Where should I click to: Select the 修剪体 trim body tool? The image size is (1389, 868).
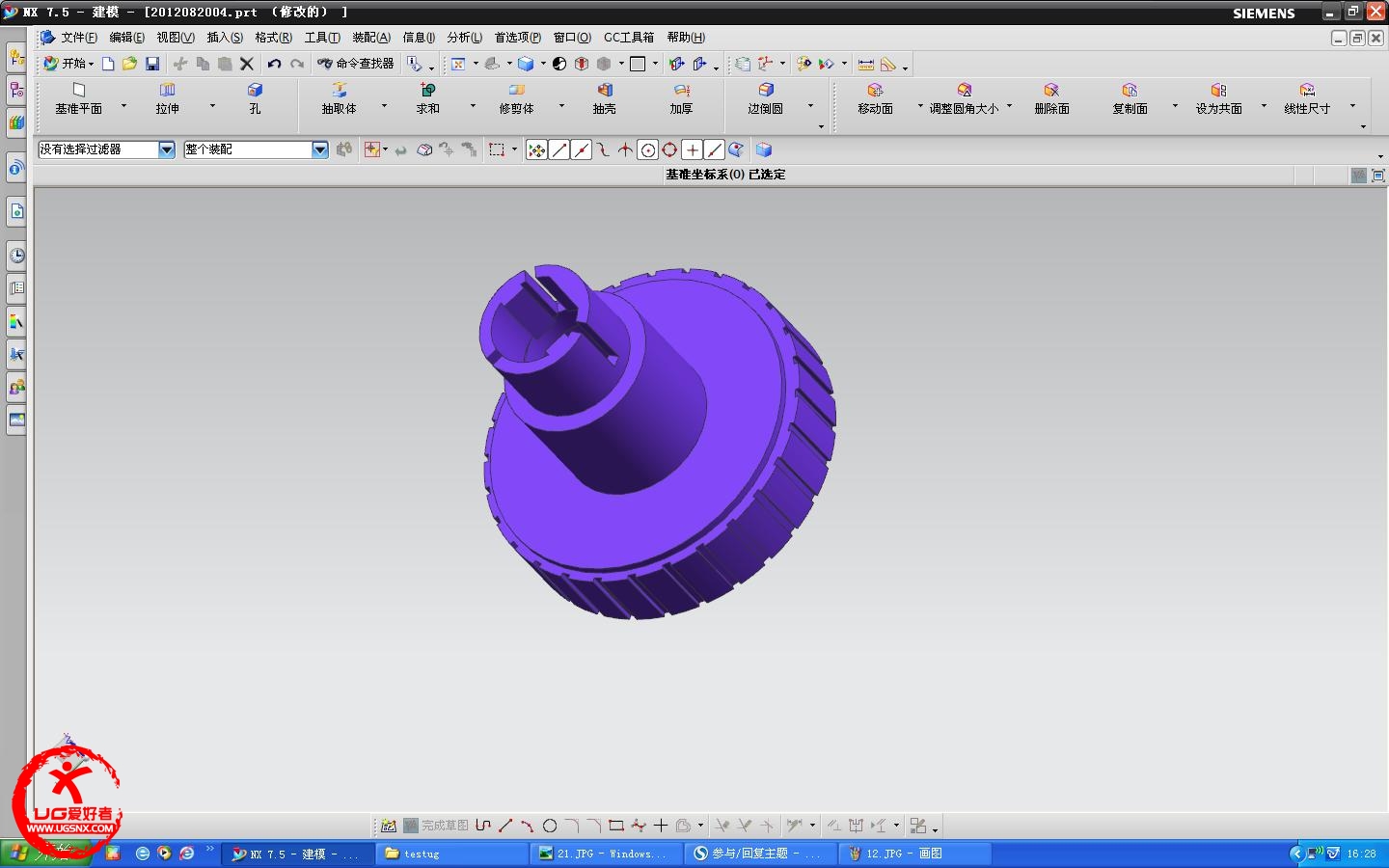(516, 99)
